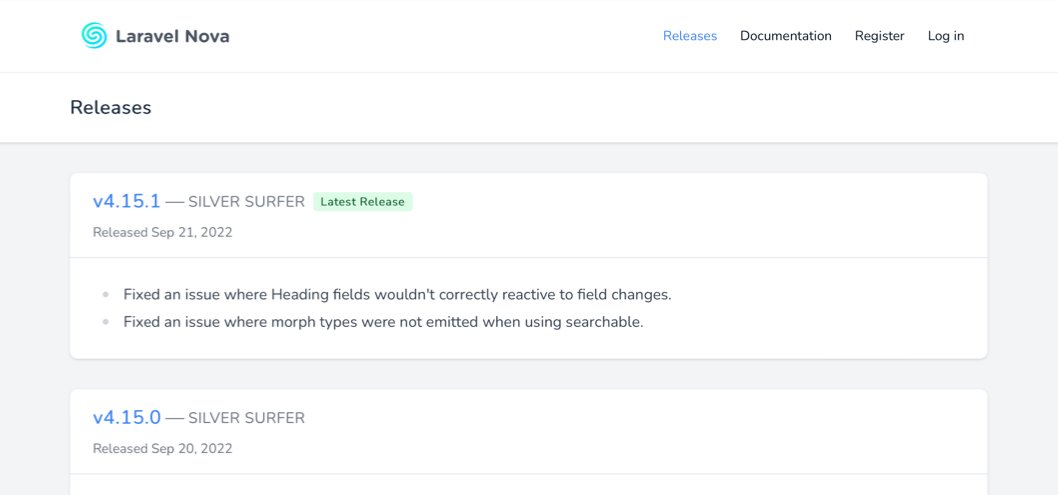This screenshot has height=495, width=1058.
Task: Click SILVER SURFER label beside v4.15.1
Action: coord(246,202)
